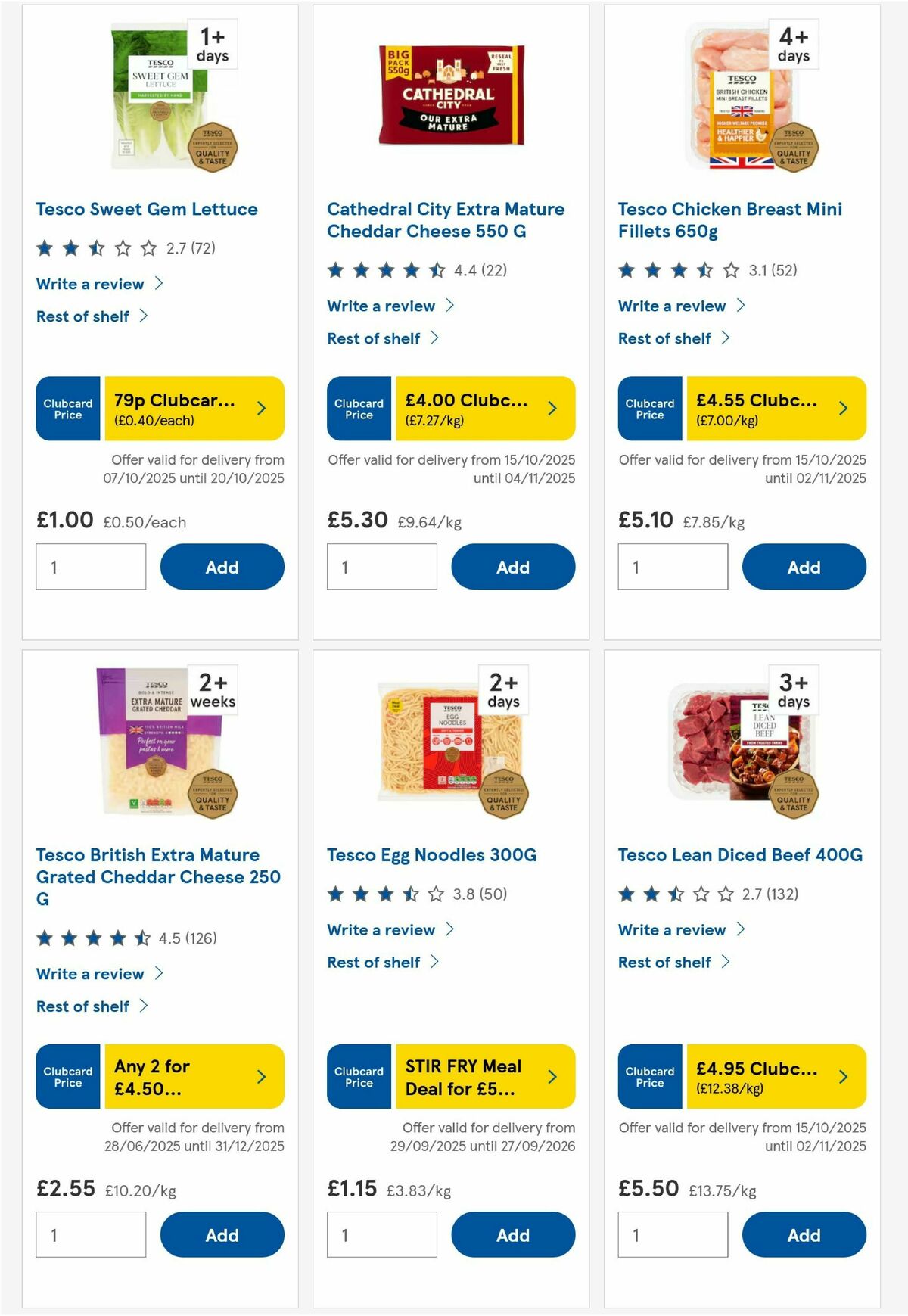Click the £4.00 Clubcard offer chevron for Cathedral City

click(551, 408)
